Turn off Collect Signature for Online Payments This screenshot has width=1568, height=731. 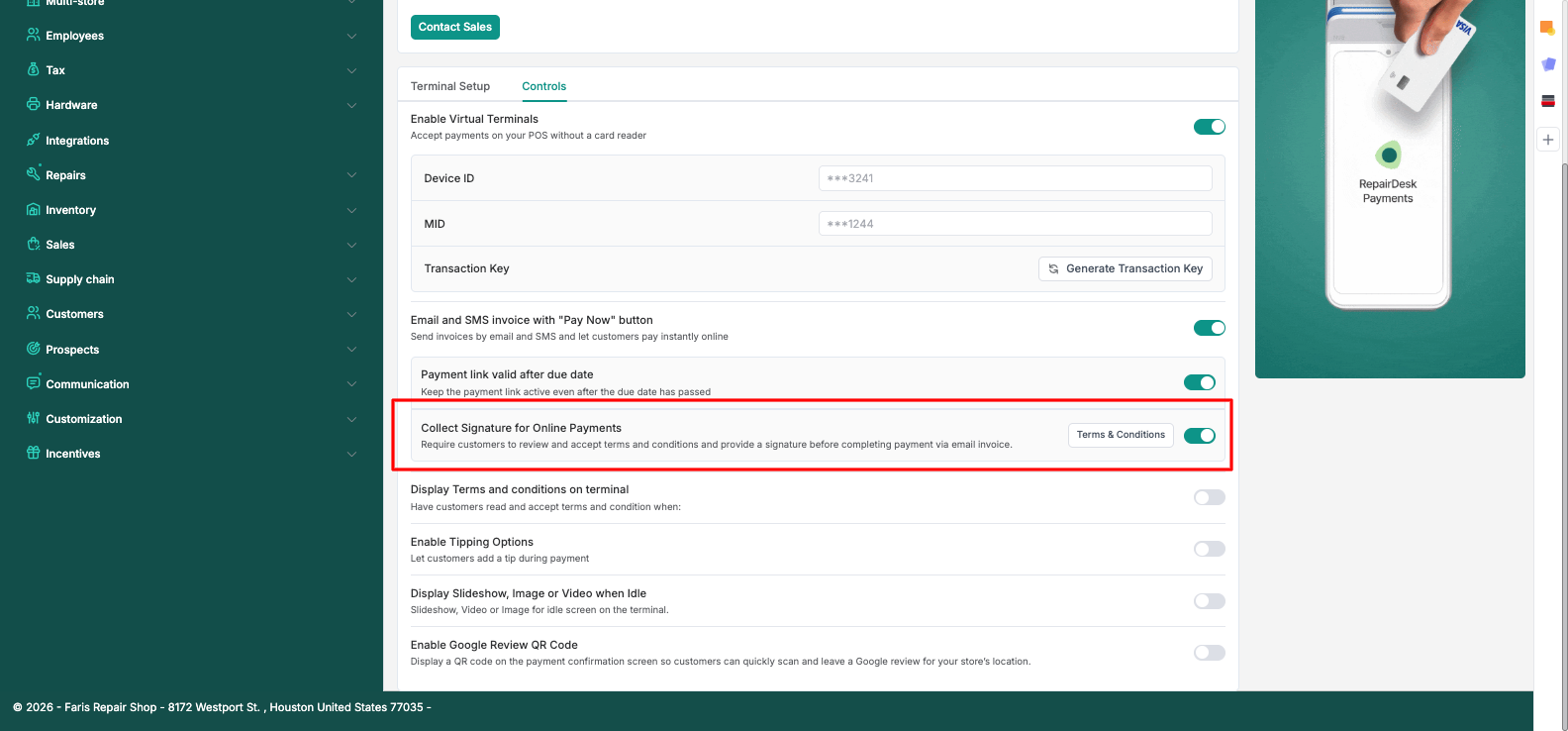pos(1200,436)
